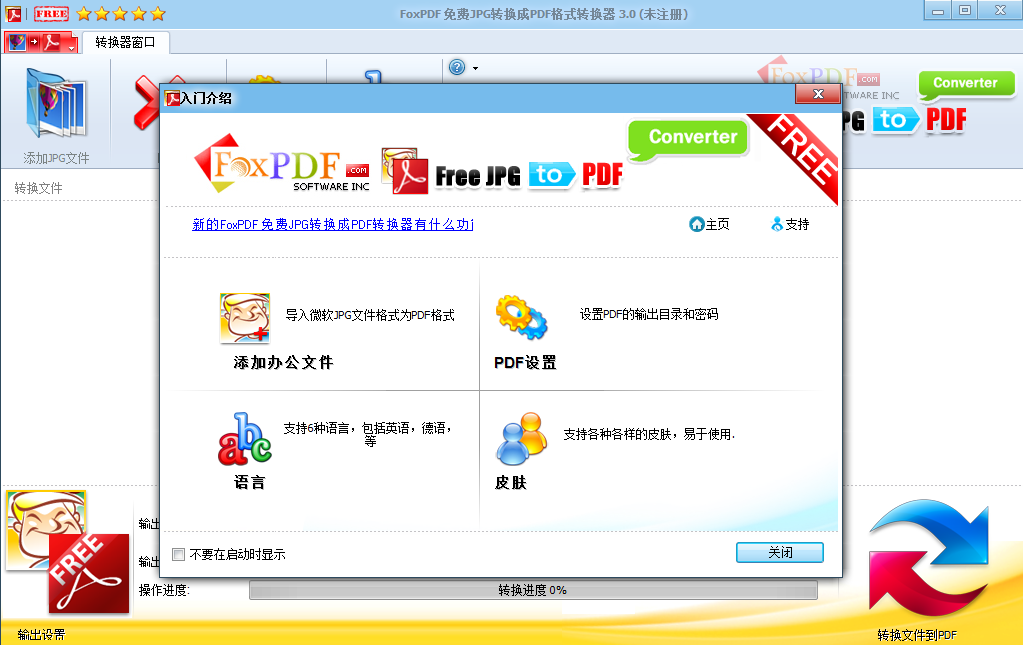Click the 操作进度 label
Viewport: 1023px width, 645px height.
coord(164,590)
